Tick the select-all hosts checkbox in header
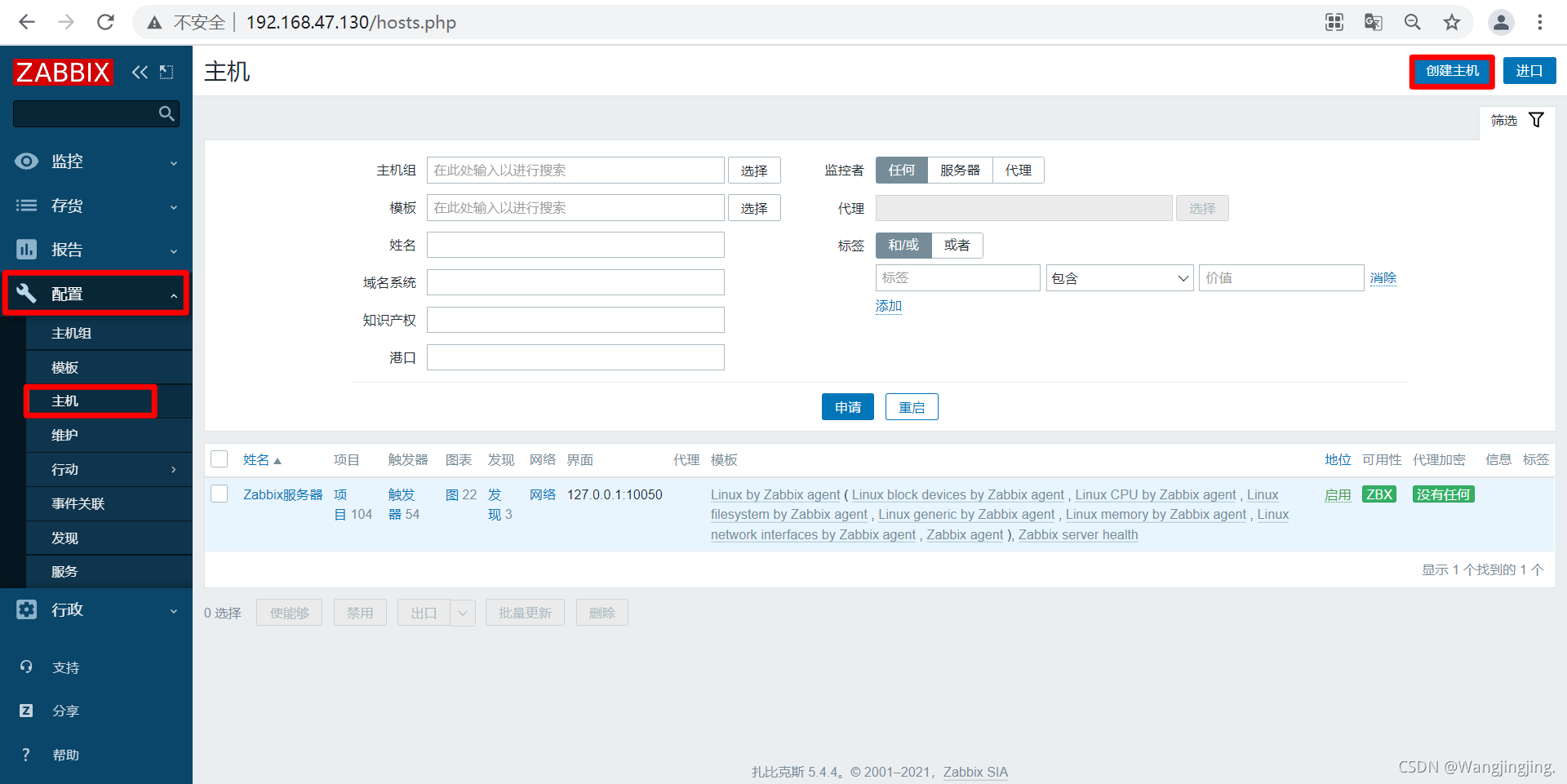Screen dimensions: 1567x784 220,458
